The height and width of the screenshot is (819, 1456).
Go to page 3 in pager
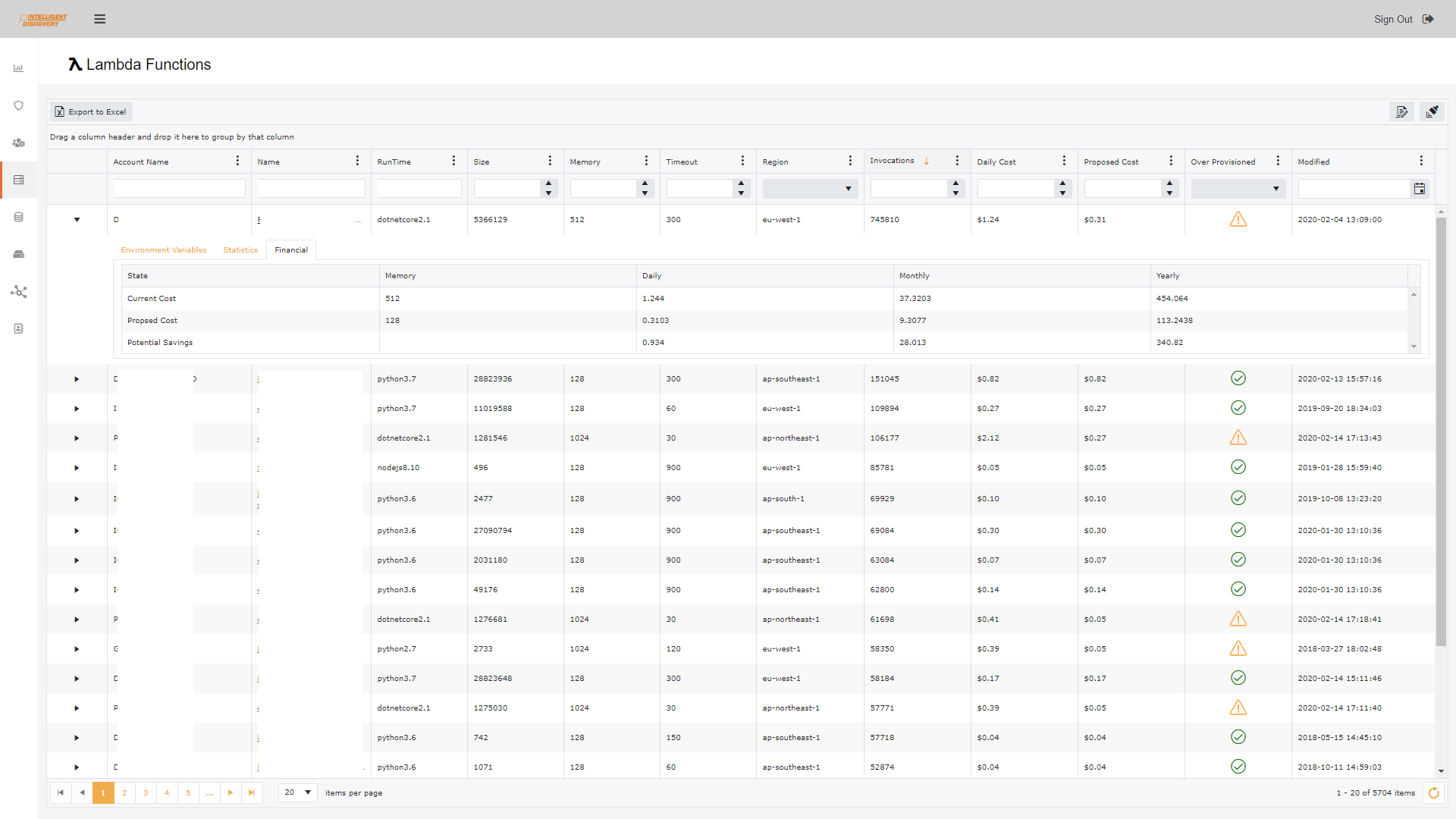146,792
